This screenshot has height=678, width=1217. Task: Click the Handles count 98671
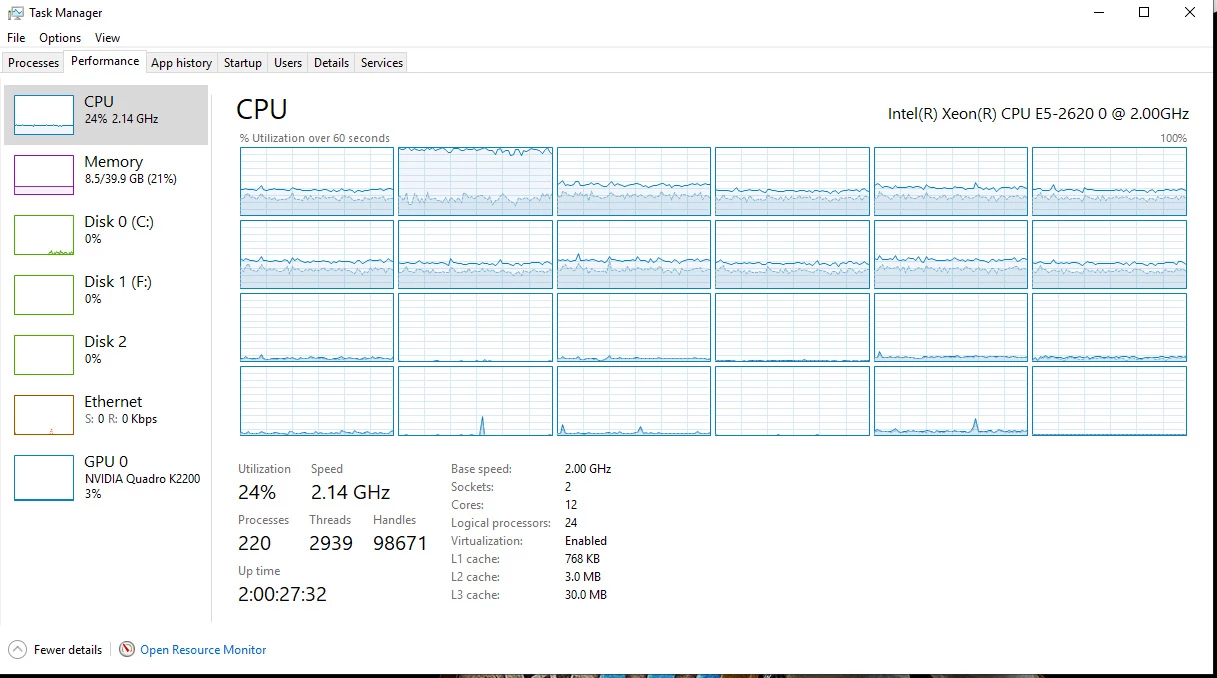click(400, 543)
